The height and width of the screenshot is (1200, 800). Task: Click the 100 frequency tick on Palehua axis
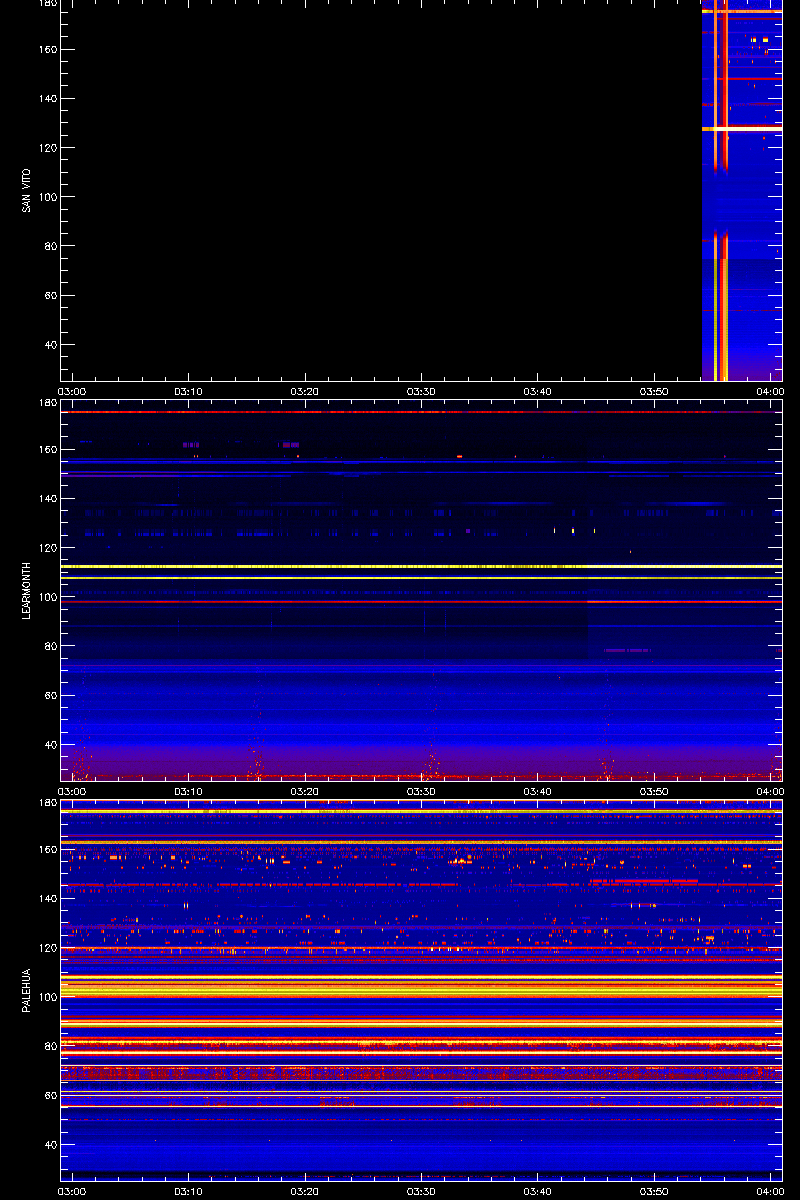click(x=46, y=997)
